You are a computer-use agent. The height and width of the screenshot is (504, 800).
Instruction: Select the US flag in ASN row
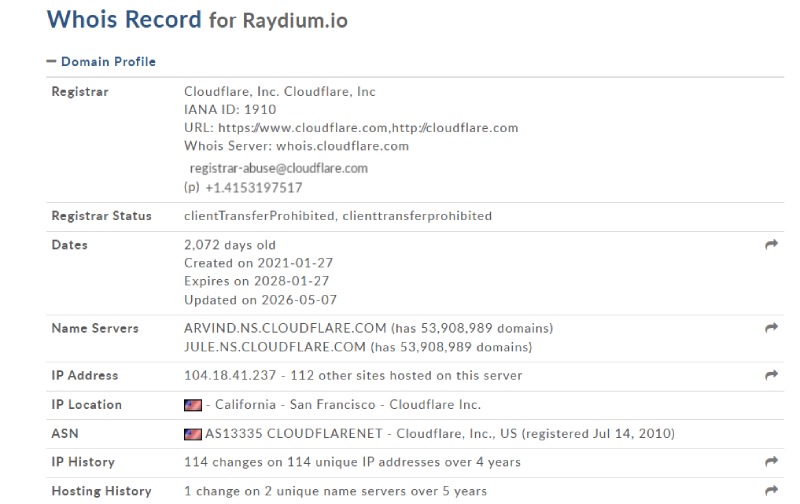click(193, 434)
